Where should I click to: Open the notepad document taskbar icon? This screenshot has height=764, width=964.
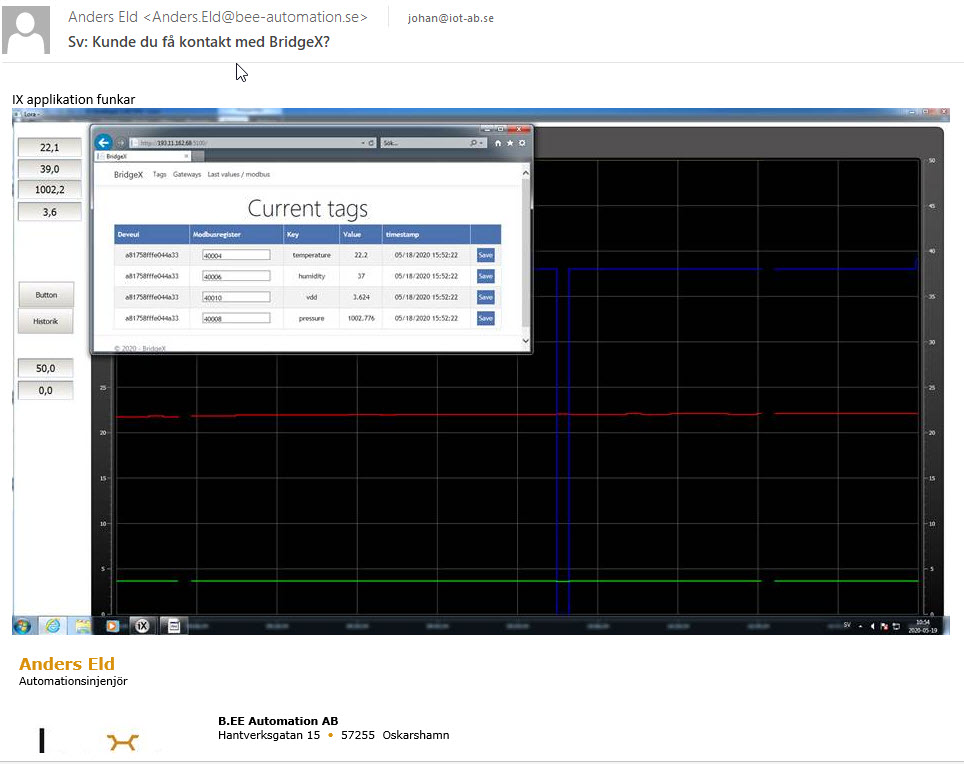pos(174,626)
